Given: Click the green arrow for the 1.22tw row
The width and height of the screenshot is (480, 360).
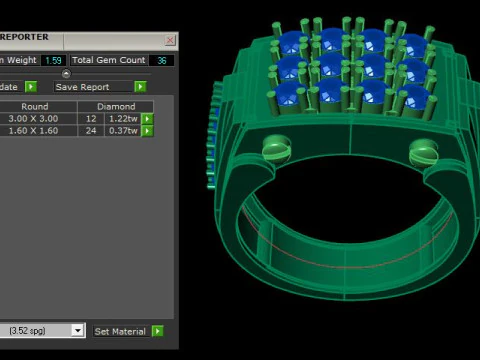Looking at the screenshot, I should 147,119.
